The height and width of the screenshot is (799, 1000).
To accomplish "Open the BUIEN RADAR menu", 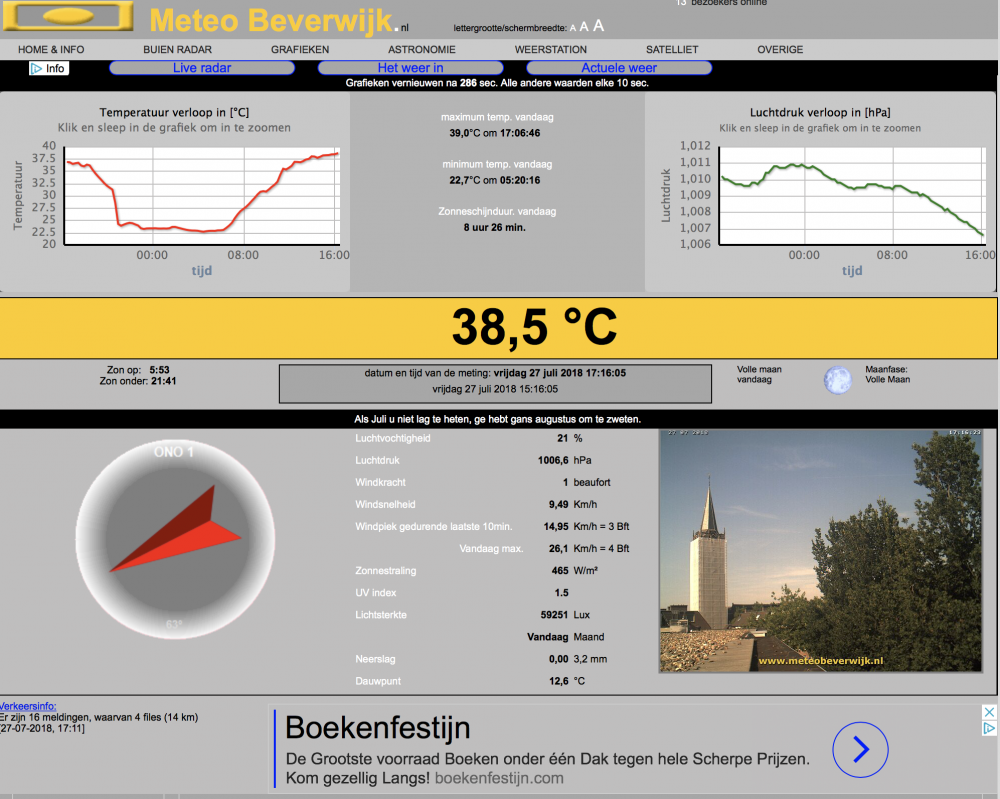I will tap(177, 50).
